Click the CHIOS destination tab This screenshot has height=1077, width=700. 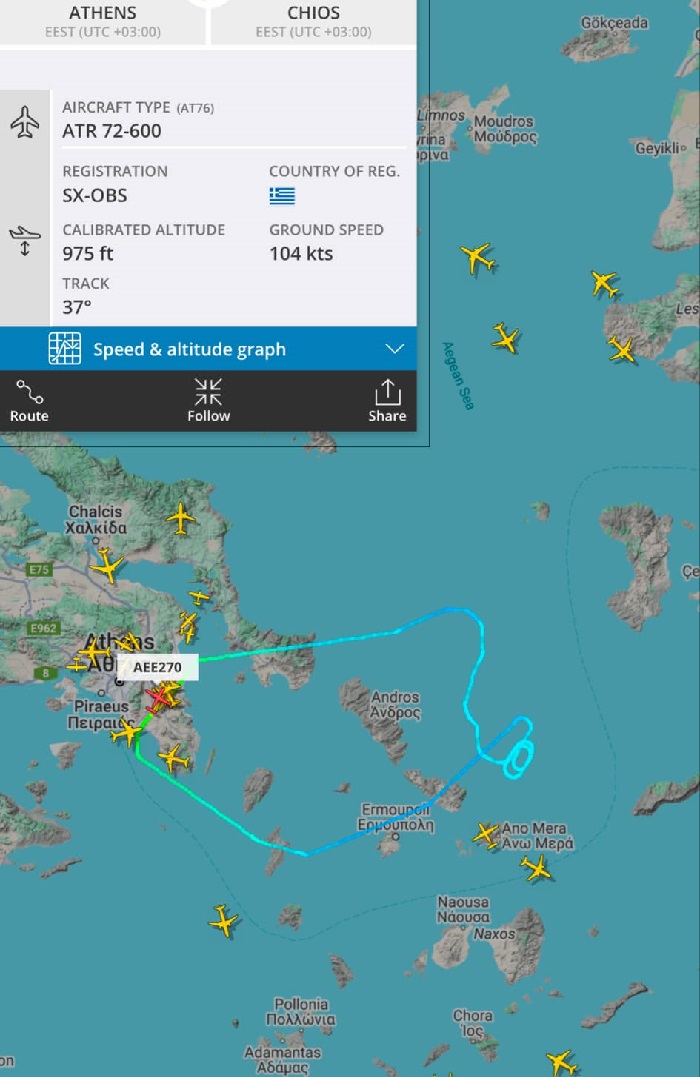pos(313,21)
